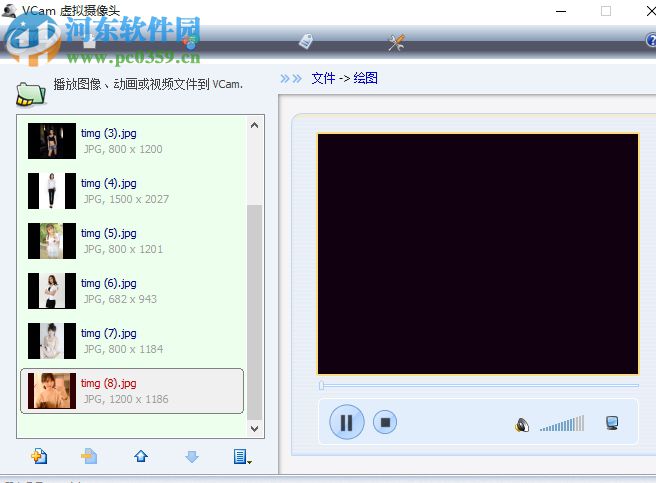Select timg (7).jpg thumbnail
Screen dimensions: 656x483
coord(52,341)
